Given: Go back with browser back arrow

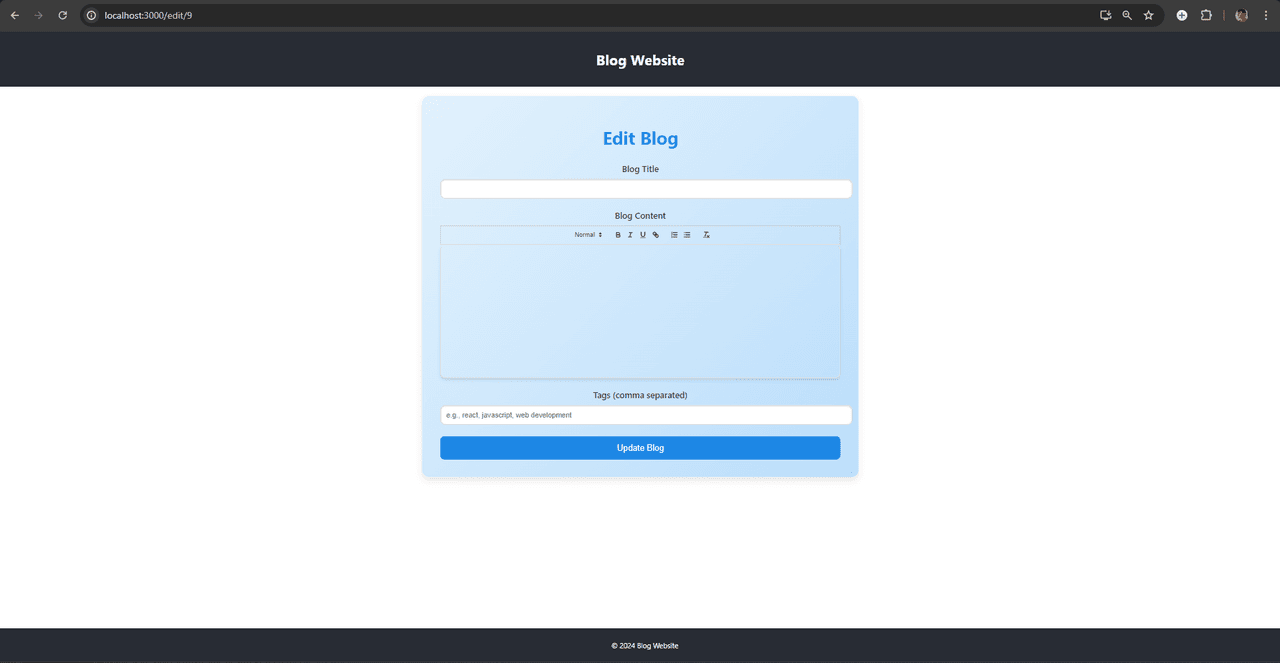Looking at the screenshot, I should [x=15, y=15].
